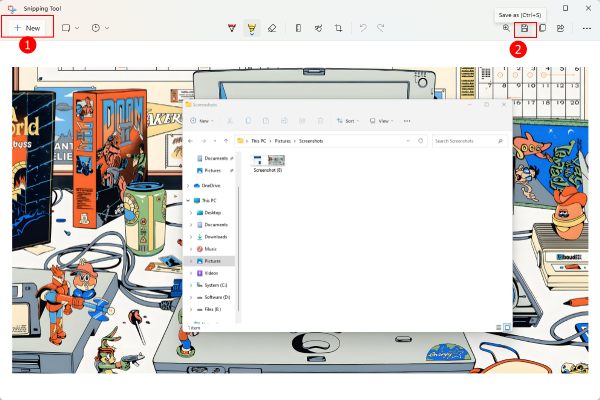Switch Explorer to large thumbnails view icon
The image size is (600, 400).
click(507, 327)
